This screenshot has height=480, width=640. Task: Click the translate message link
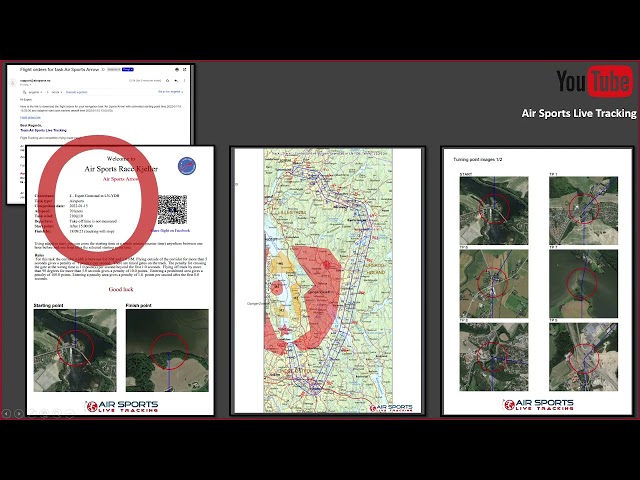pyautogui.click(x=77, y=92)
